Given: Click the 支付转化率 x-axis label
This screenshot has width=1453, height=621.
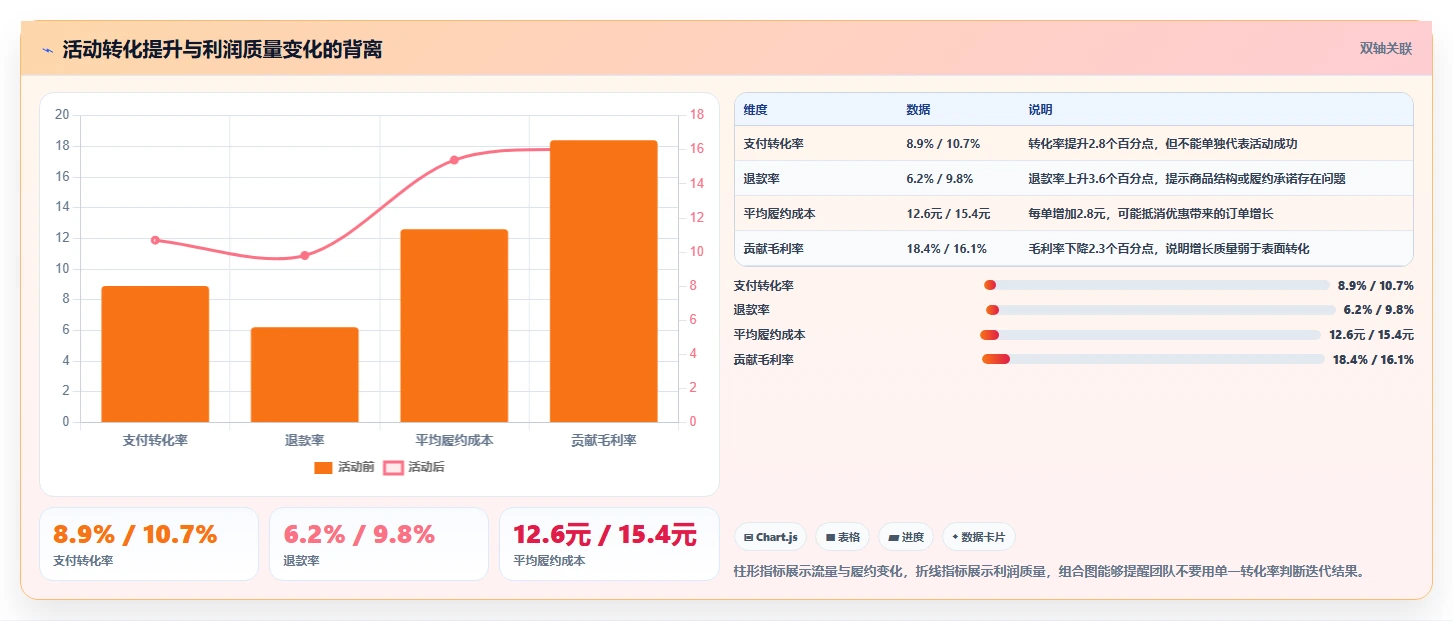Looking at the screenshot, I should pos(155,441).
